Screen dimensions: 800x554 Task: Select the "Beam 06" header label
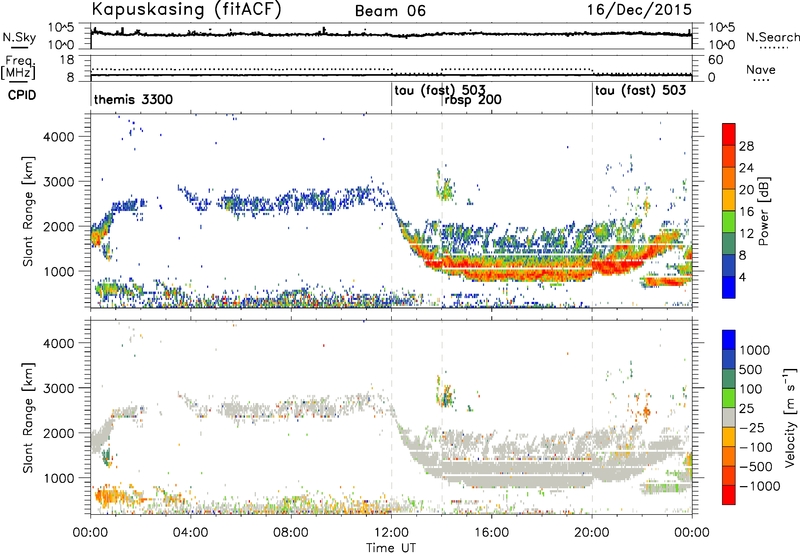(x=390, y=11)
